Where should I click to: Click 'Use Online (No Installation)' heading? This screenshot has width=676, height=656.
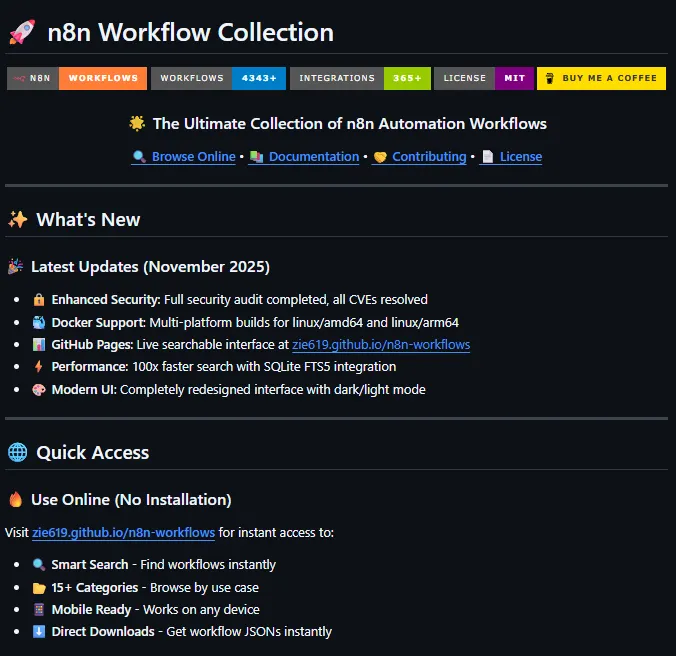coord(131,500)
